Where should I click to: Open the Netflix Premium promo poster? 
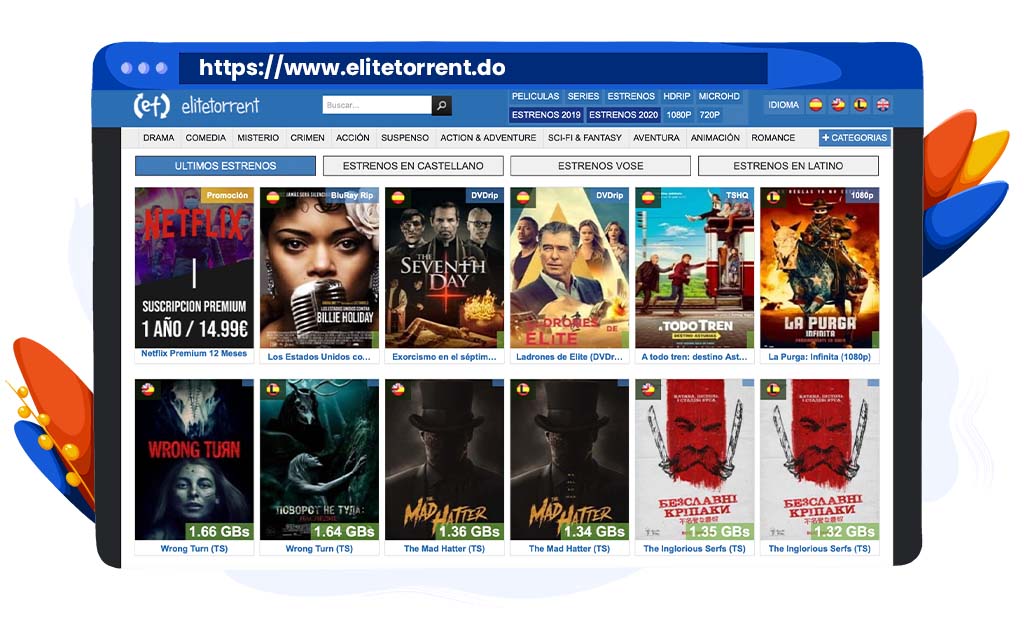tap(194, 268)
